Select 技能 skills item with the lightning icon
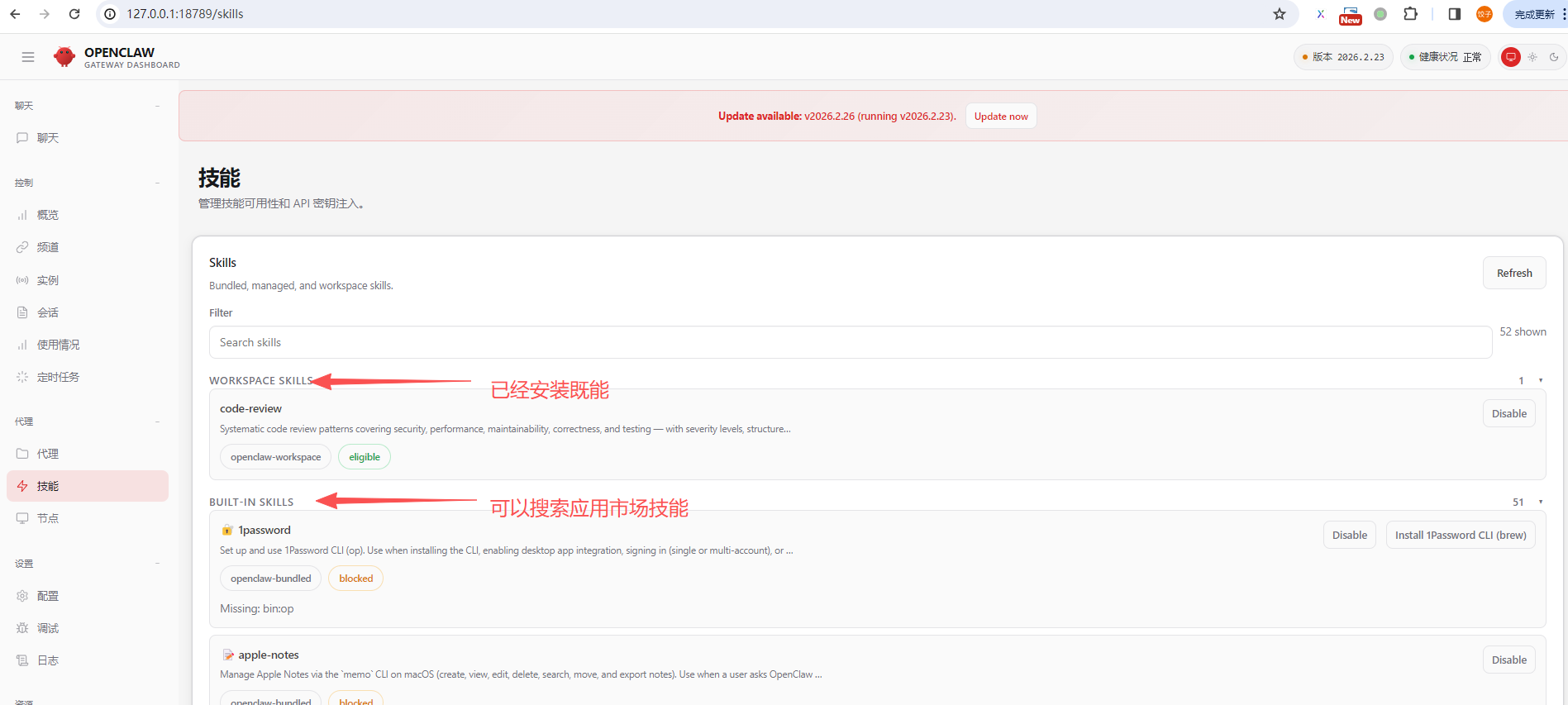 click(x=88, y=486)
